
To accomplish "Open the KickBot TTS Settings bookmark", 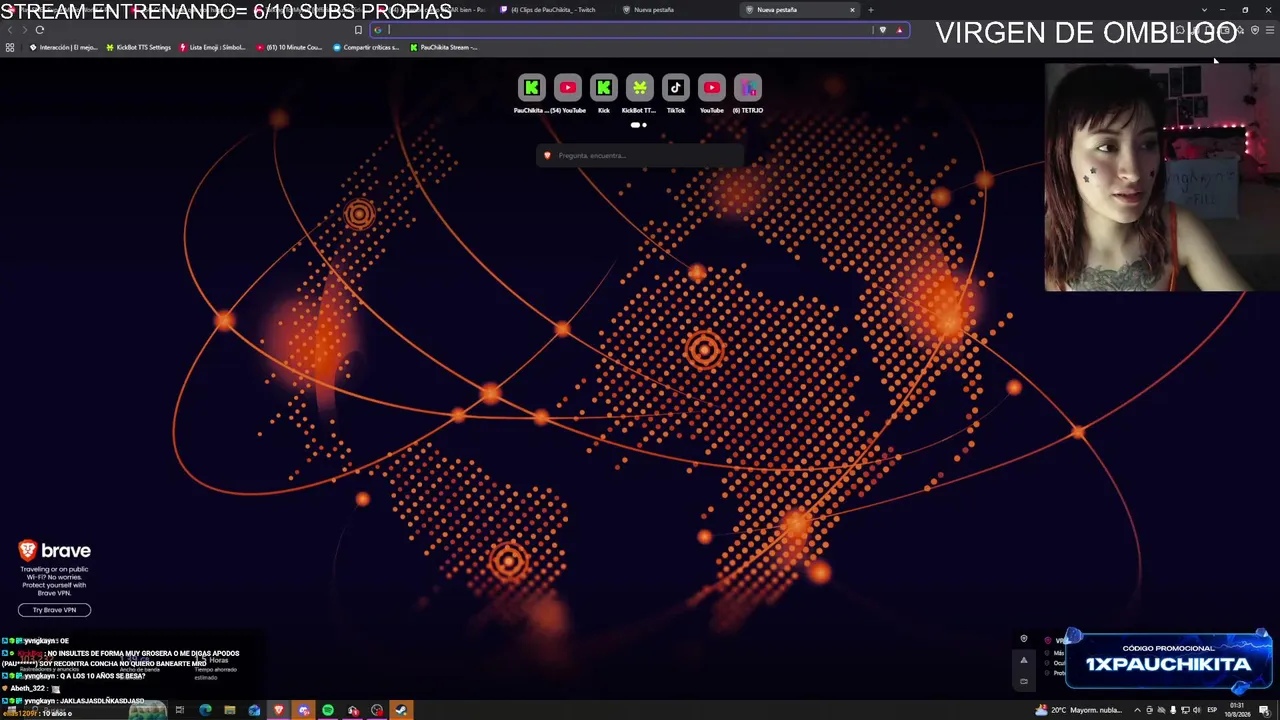I will pos(138,47).
